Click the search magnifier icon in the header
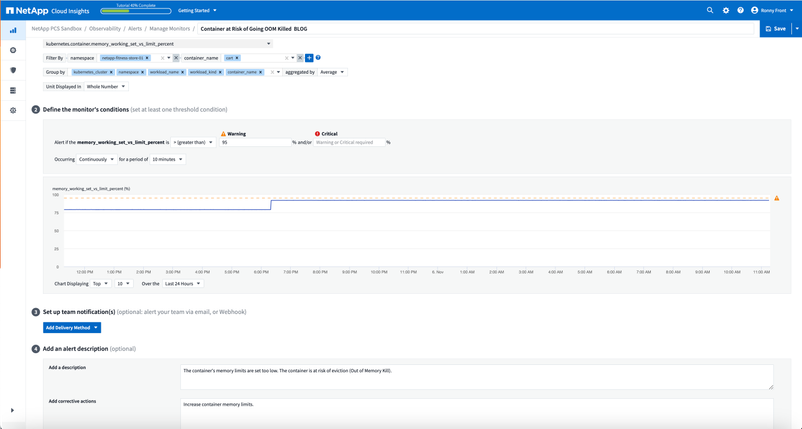The width and height of the screenshot is (802, 429). point(710,10)
